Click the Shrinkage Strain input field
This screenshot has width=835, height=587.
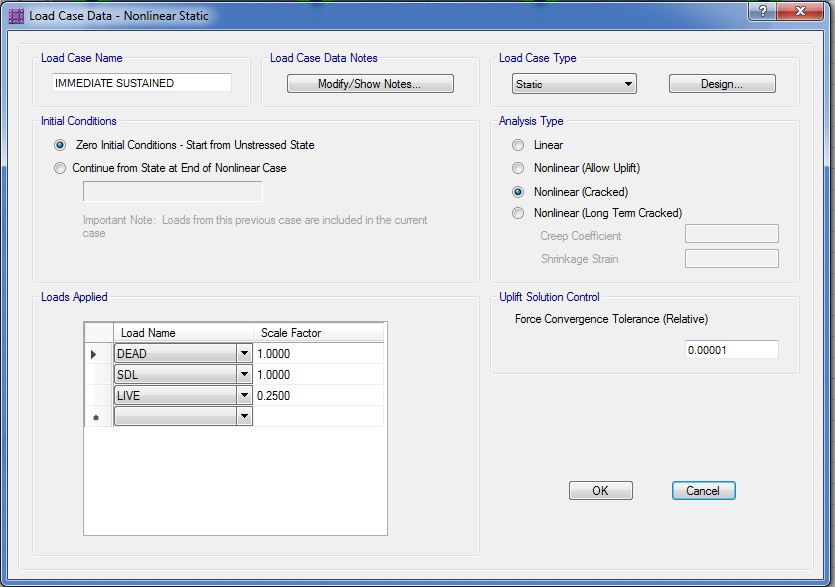732,259
